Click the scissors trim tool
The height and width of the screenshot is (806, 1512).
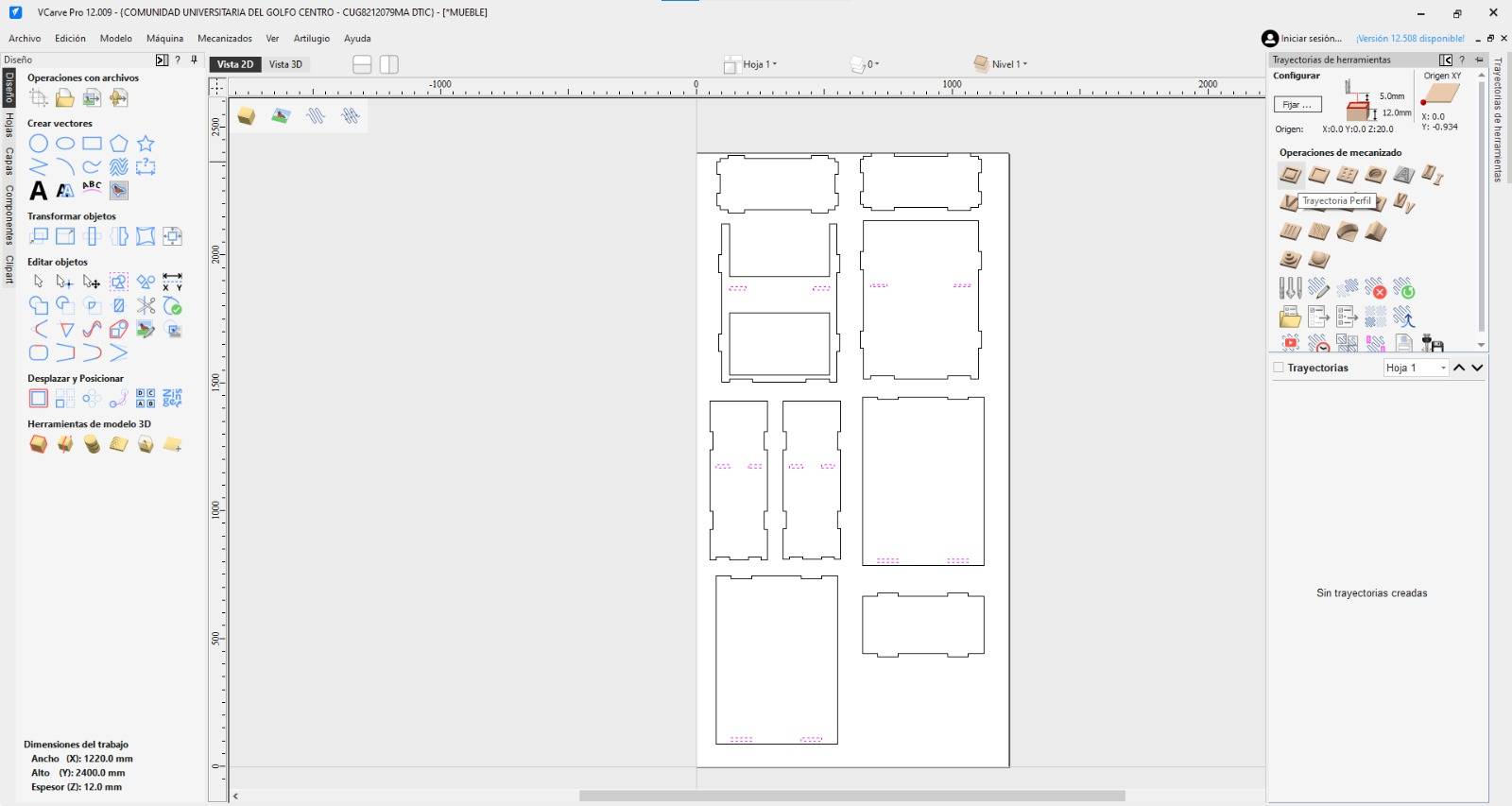146,305
